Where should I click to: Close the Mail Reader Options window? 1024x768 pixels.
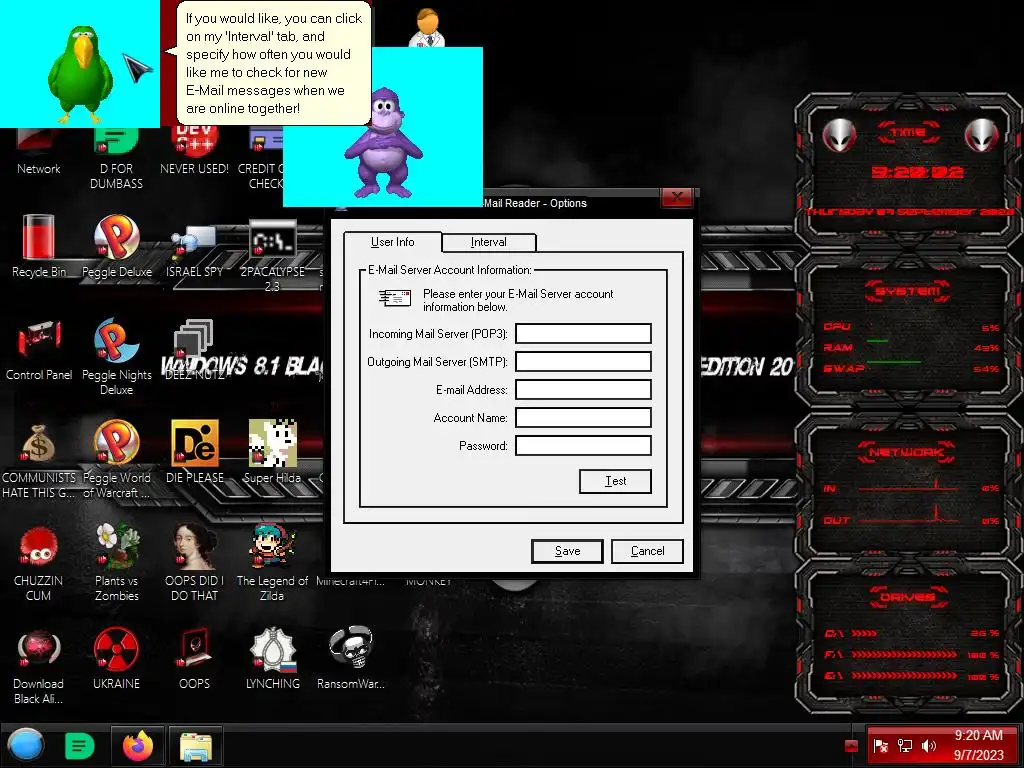[x=677, y=197]
